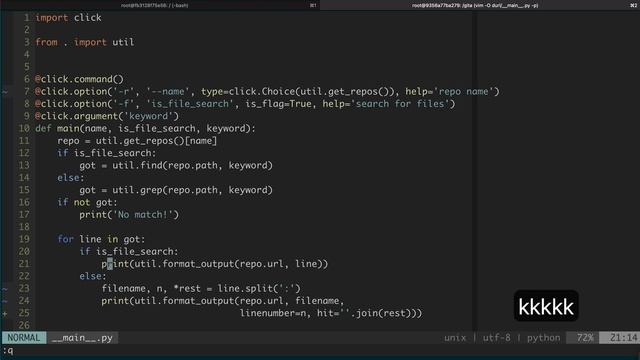640x360 pixels.
Task: Click the git change sign beside line 23
Action: click(x=5, y=289)
